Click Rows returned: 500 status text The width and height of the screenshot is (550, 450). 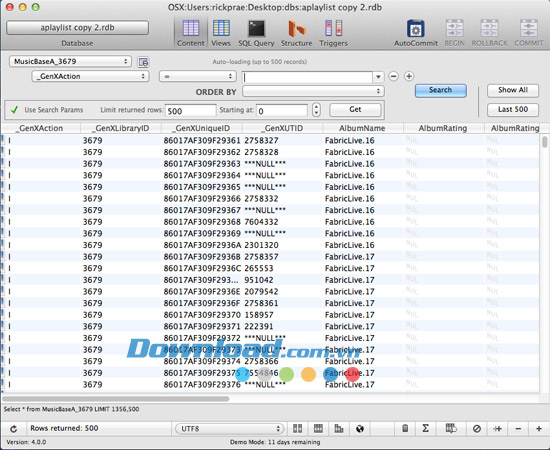[64, 428]
